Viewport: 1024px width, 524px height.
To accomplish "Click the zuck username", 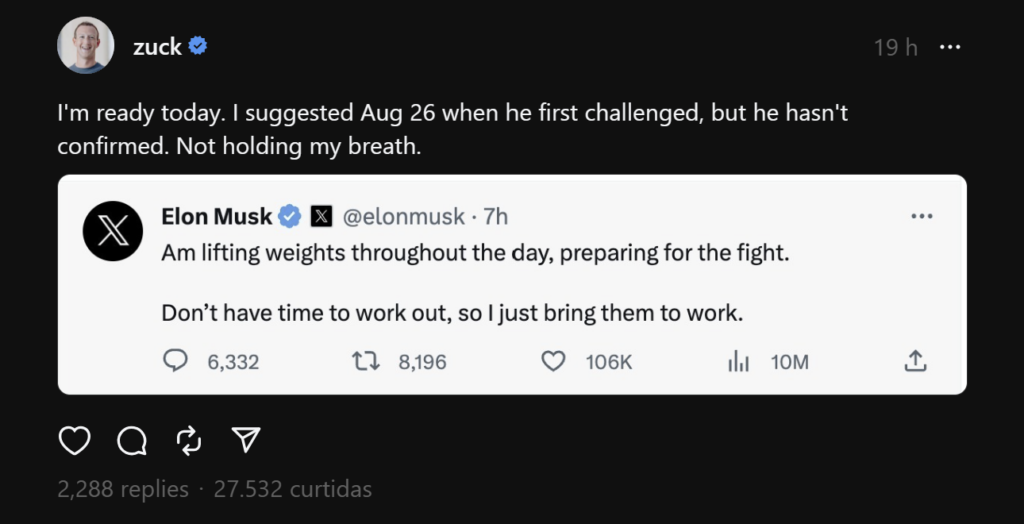I will point(158,47).
